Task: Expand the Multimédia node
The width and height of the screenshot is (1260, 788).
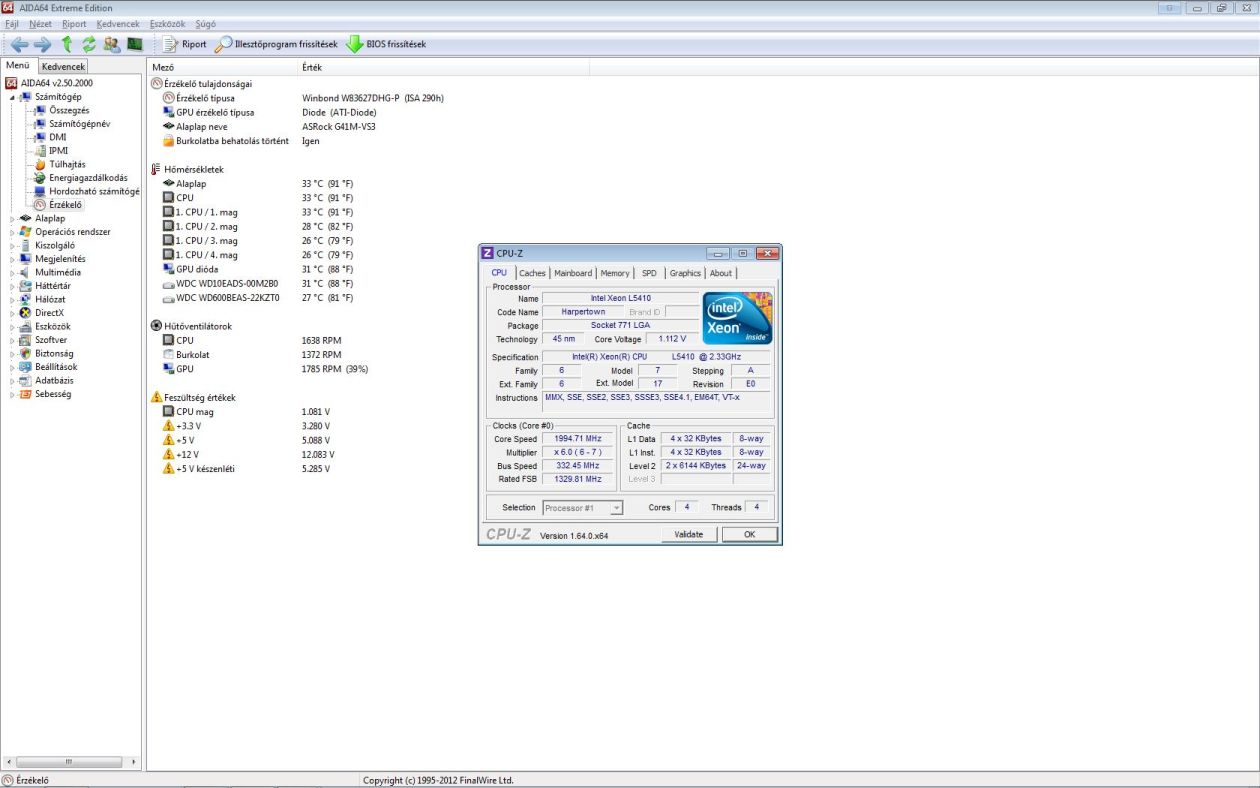Action: tap(13, 272)
